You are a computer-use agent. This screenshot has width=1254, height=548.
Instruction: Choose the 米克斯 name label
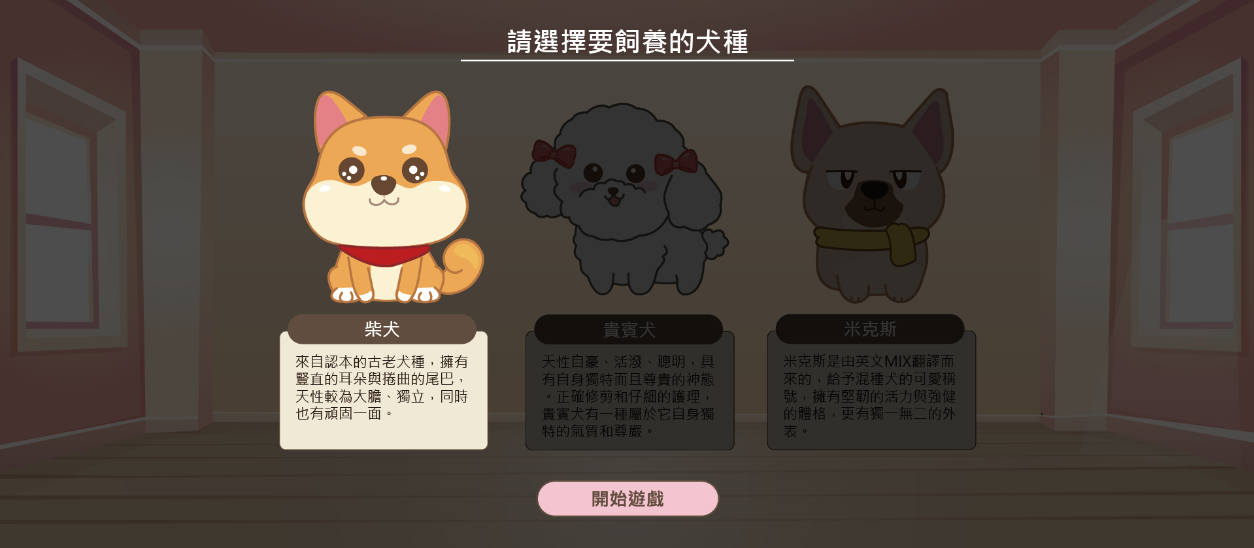click(x=870, y=329)
